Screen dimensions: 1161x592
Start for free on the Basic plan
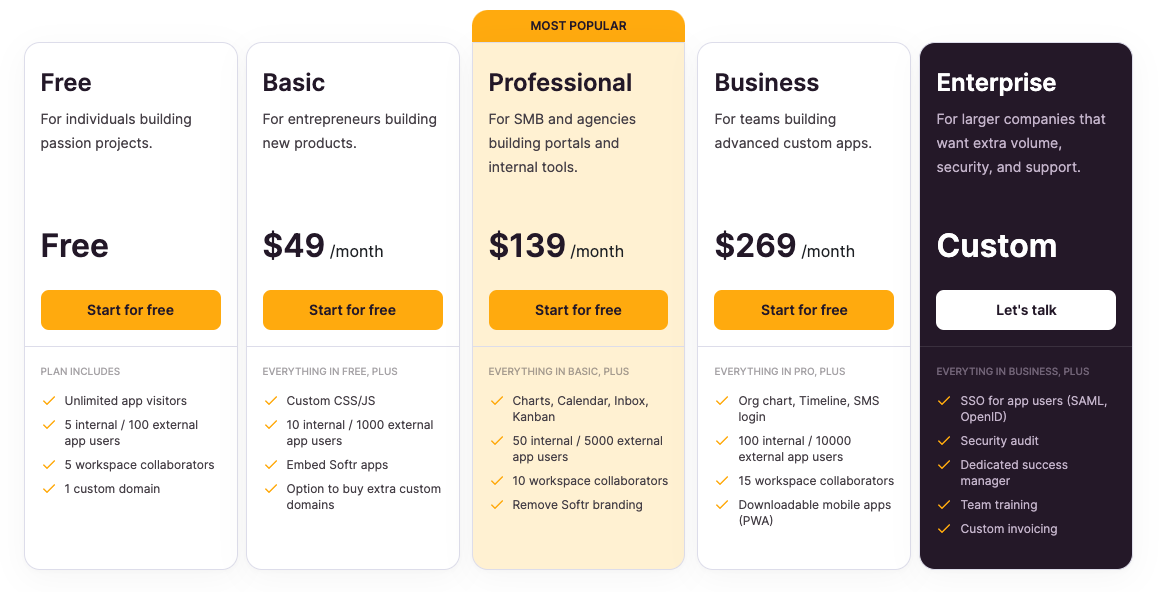(352, 310)
